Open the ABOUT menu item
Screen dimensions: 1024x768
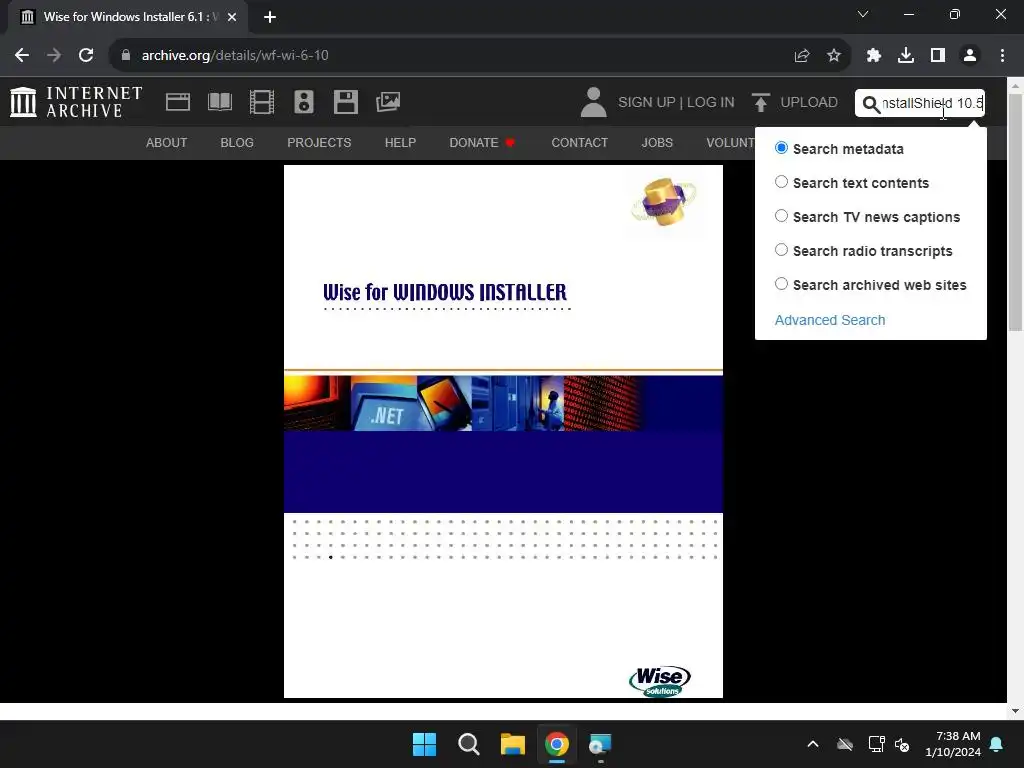click(x=167, y=142)
